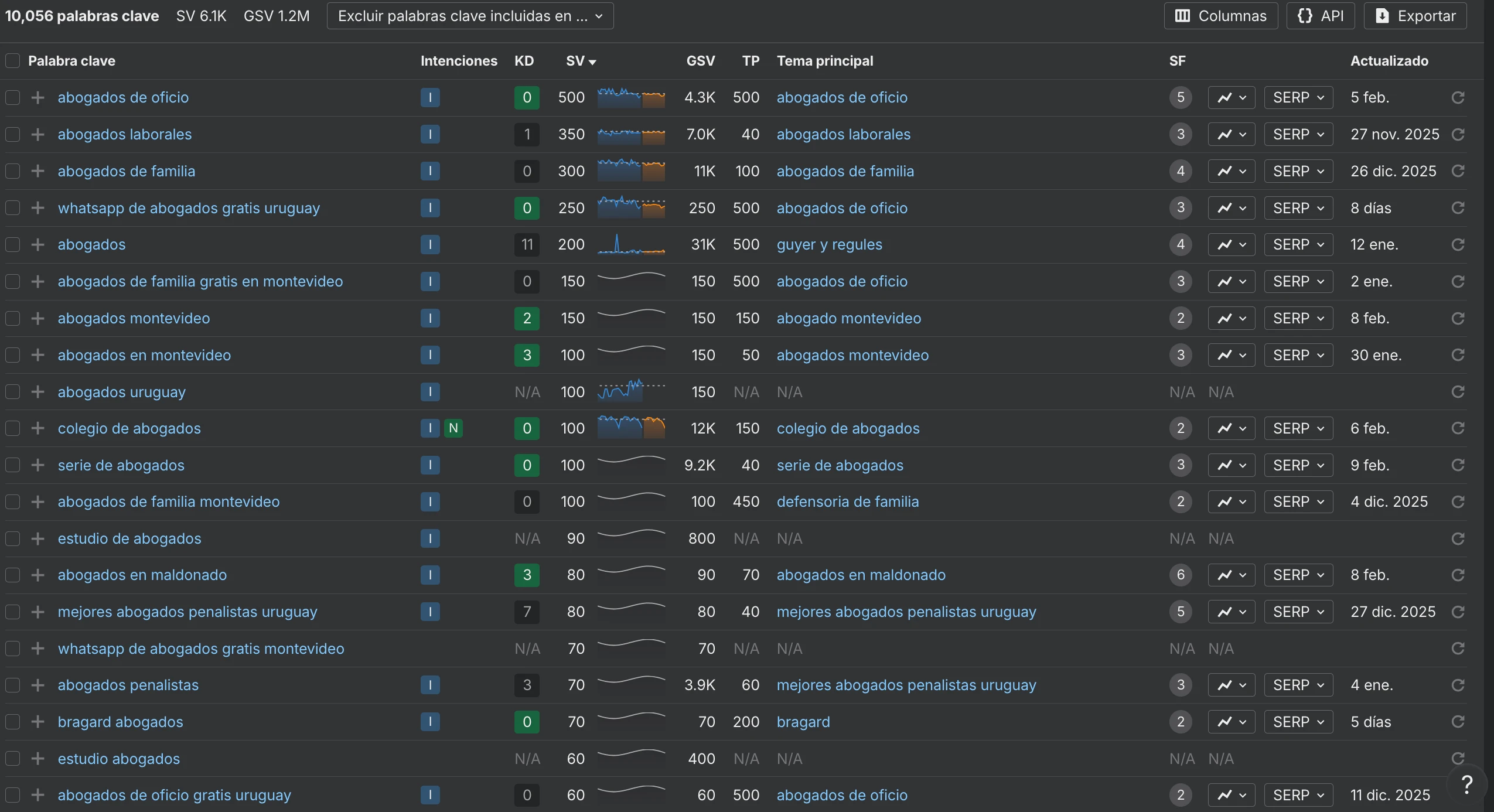This screenshot has height=812, width=1494.
Task: Click the API button
Action: click(x=1321, y=16)
